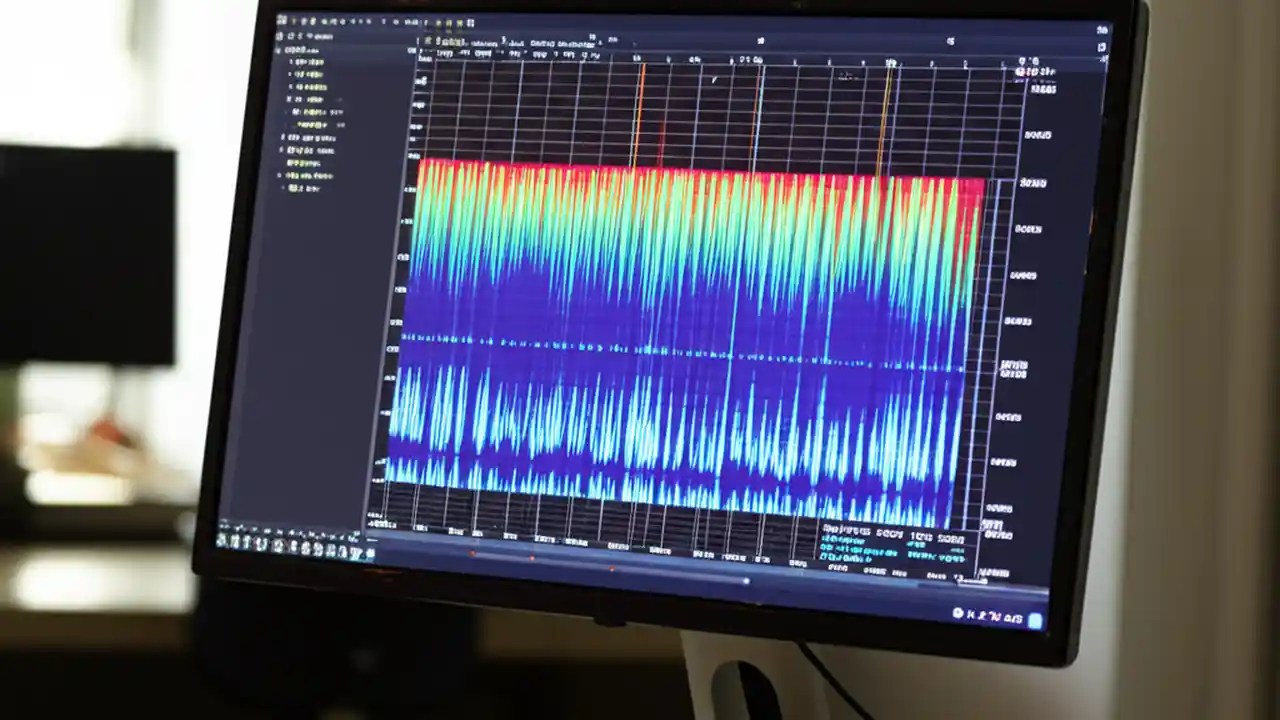Click the settings icon at the toolbar's left end
The height and width of the screenshot is (720, 1280).
(x=282, y=18)
